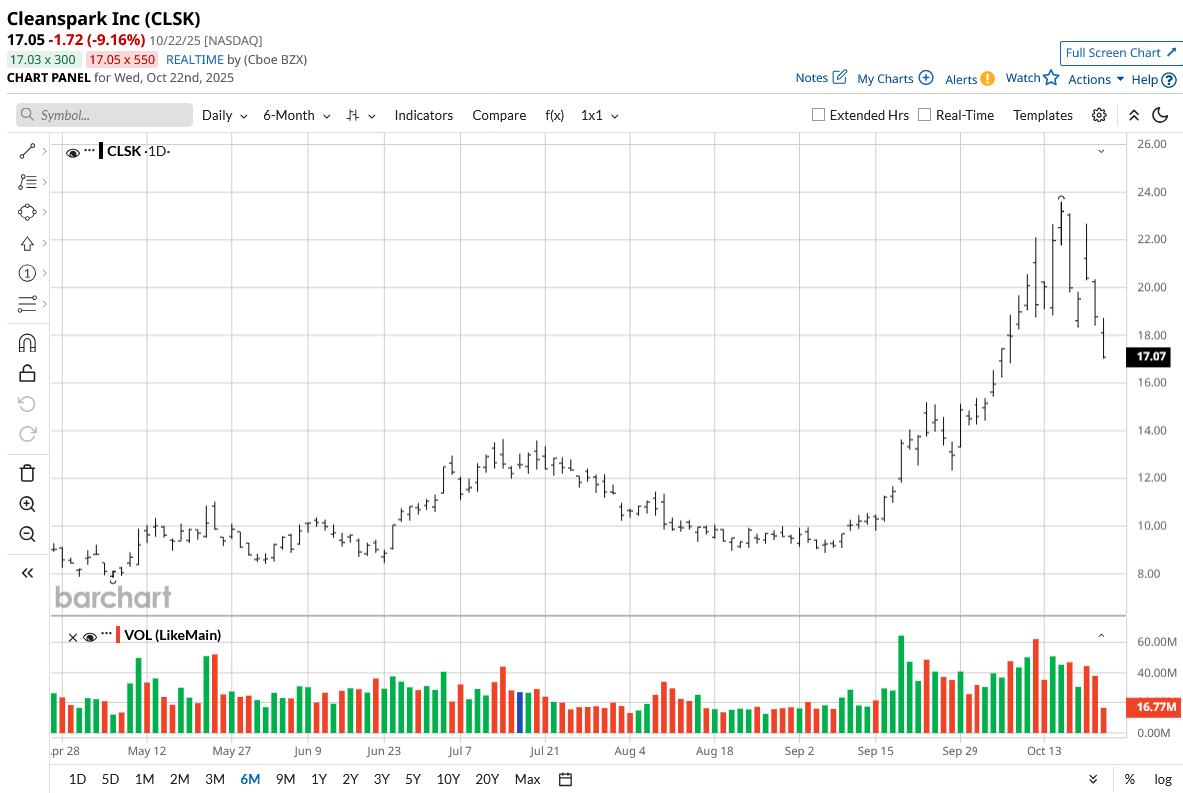Hide the VOL indicator pane
The width and height of the screenshot is (1183, 793).
pos(90,637)
